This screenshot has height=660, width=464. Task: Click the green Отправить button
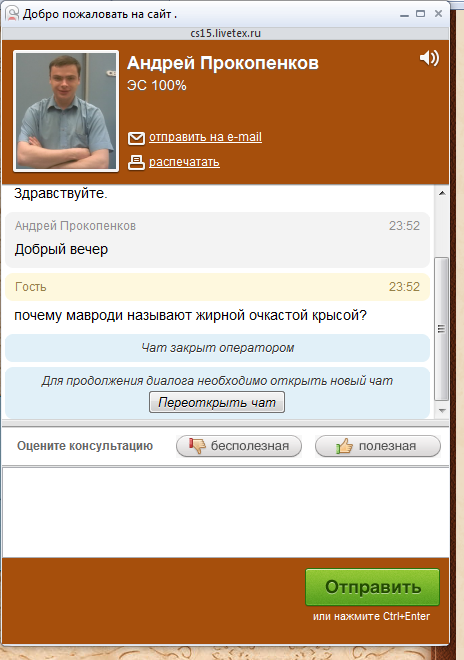tap(372, 587)
